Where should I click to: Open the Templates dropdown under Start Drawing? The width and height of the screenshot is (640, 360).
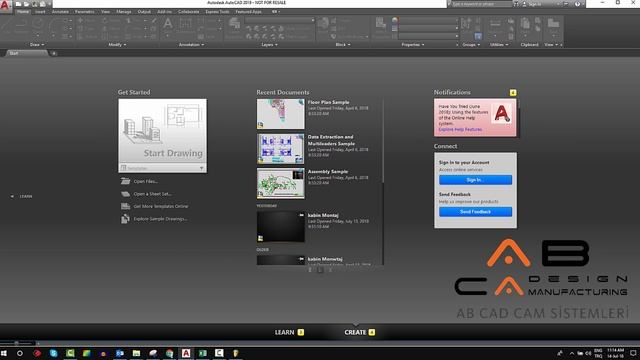pos(162,168)
